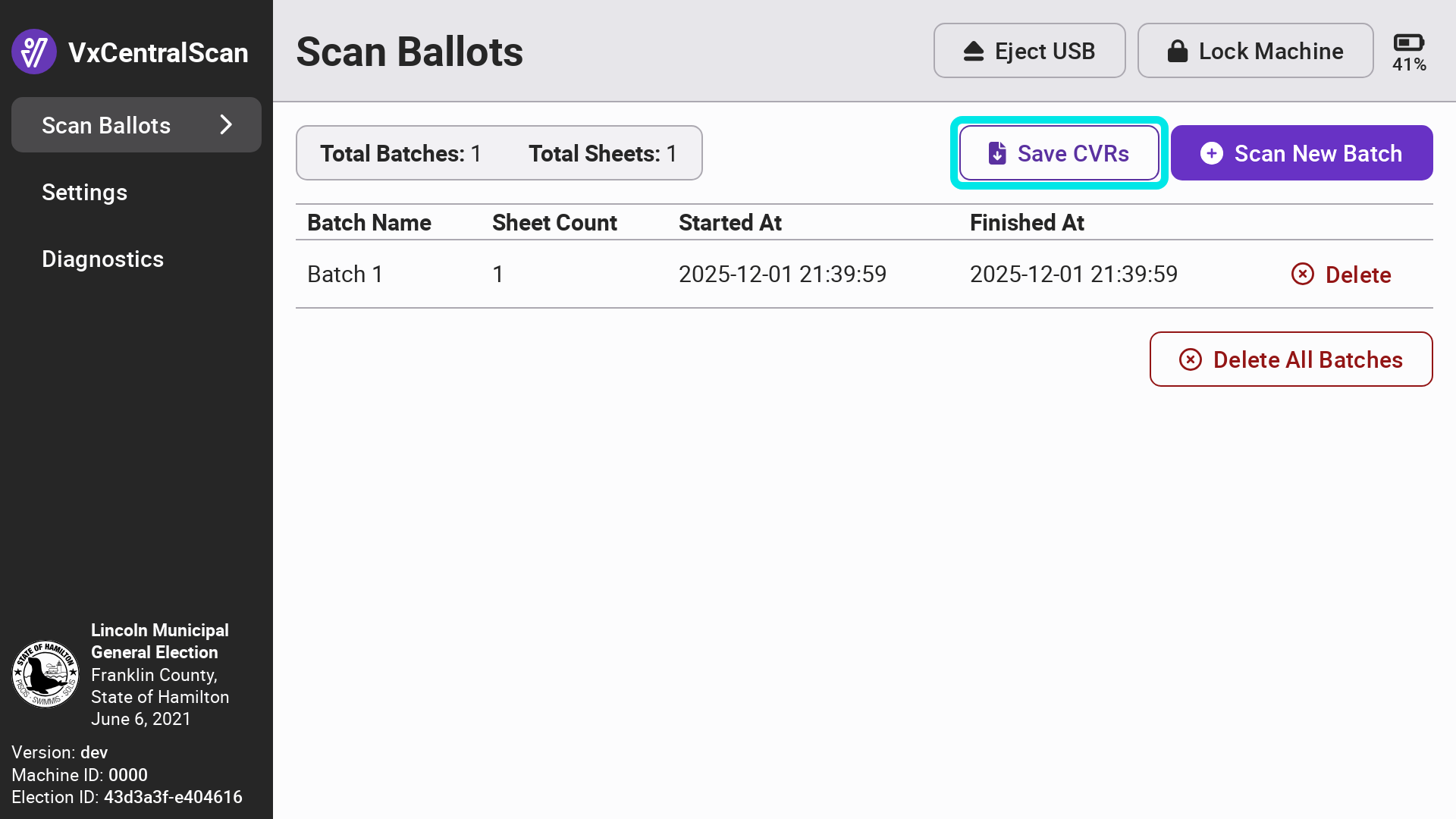Check the battery level indicator icon
The height and width of the screenshot is (819, 1456).
[x=1408, y=43]
